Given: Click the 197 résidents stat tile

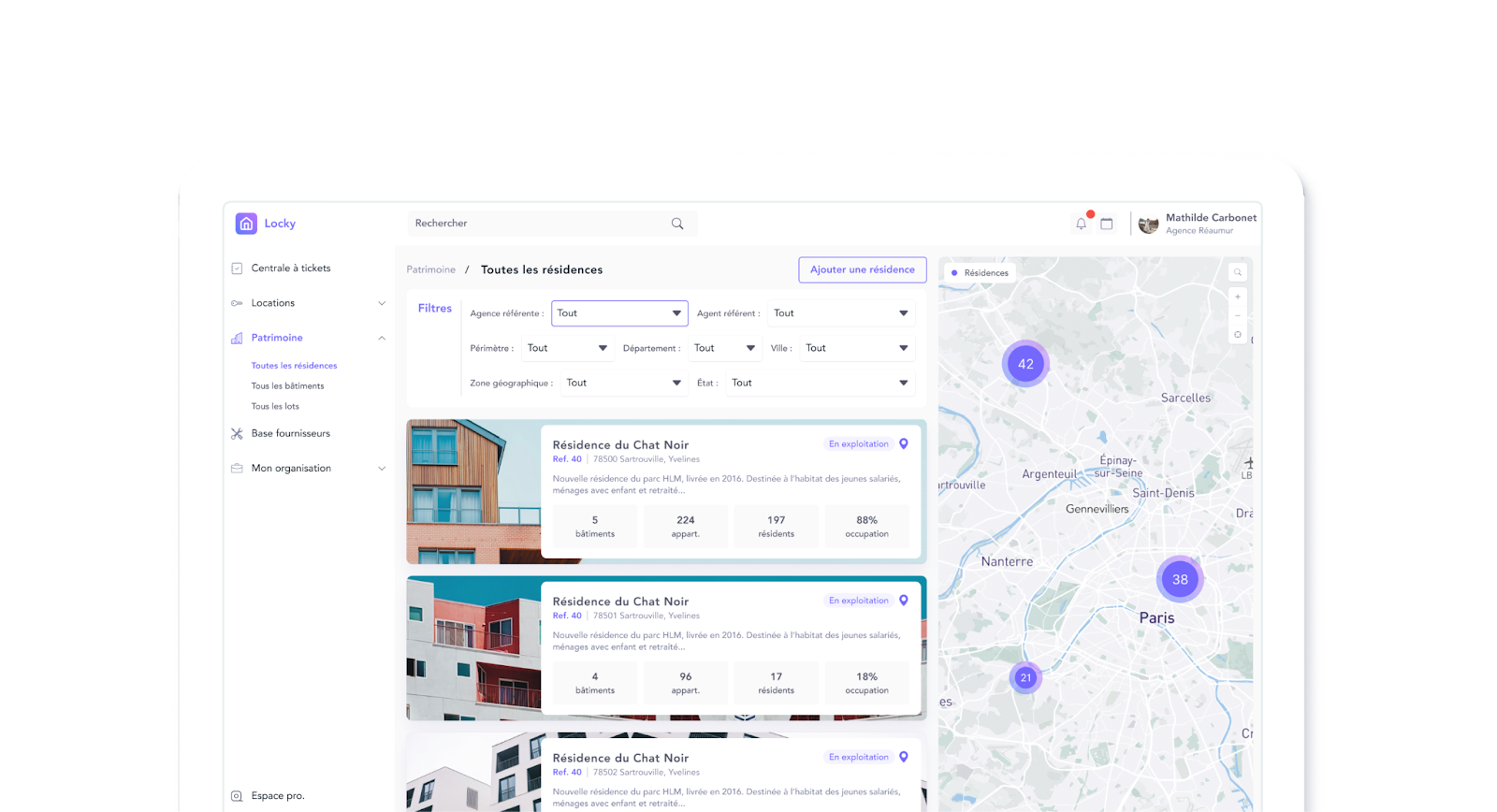Looking at the screenshot, I should coord(777,527).
